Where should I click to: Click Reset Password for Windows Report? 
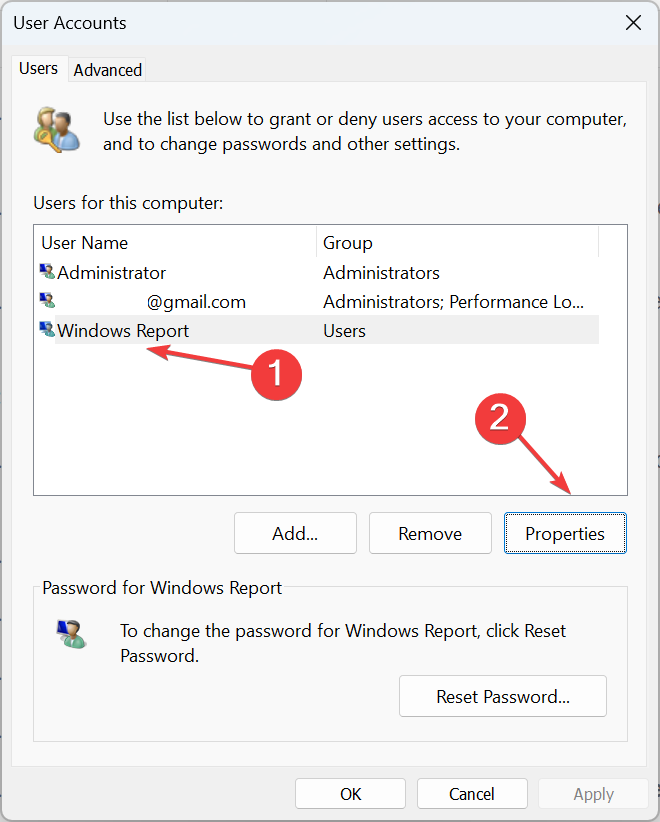pyautogui.click(x=502, y=696)
